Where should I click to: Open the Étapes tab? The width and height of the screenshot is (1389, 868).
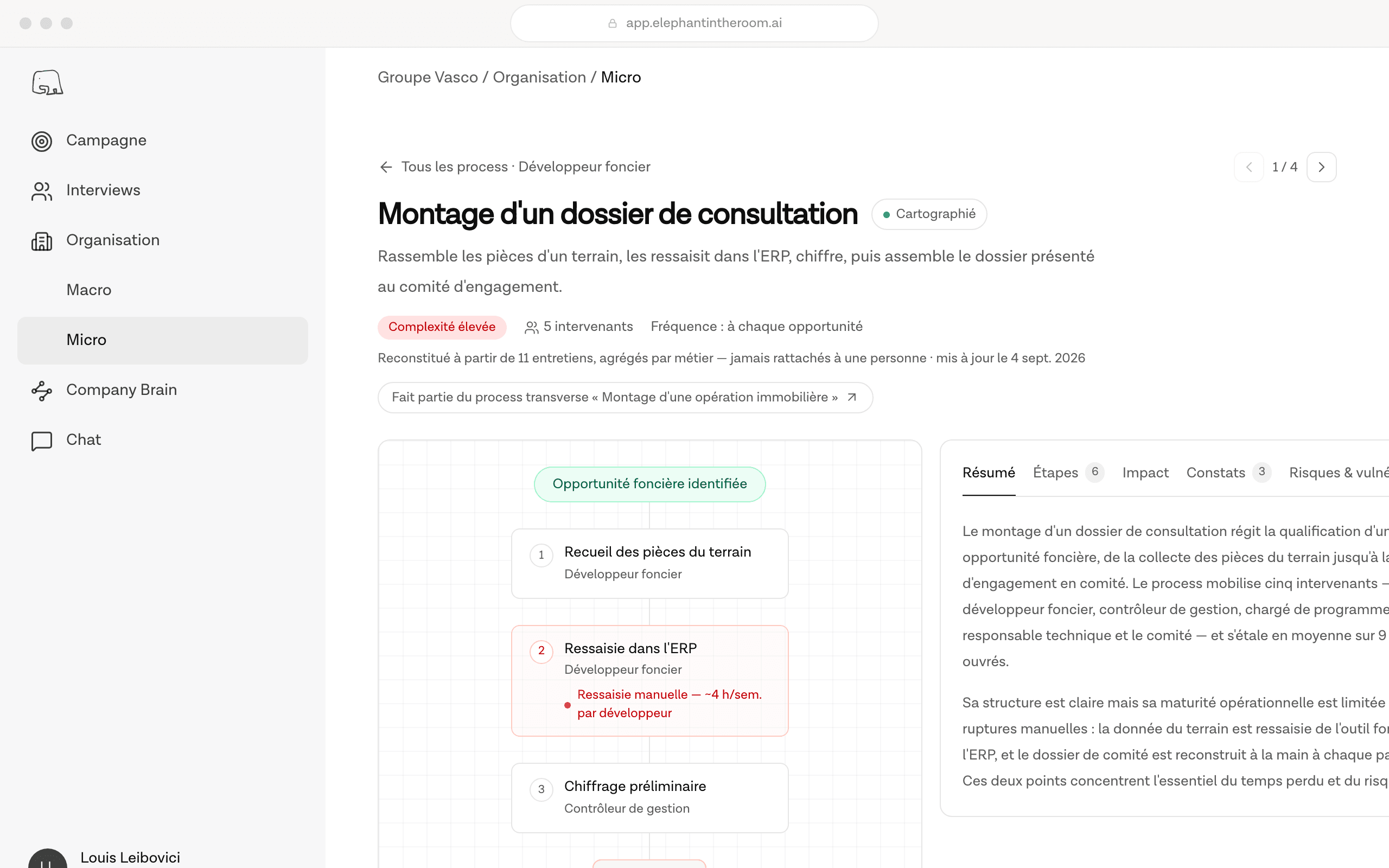1068,473
